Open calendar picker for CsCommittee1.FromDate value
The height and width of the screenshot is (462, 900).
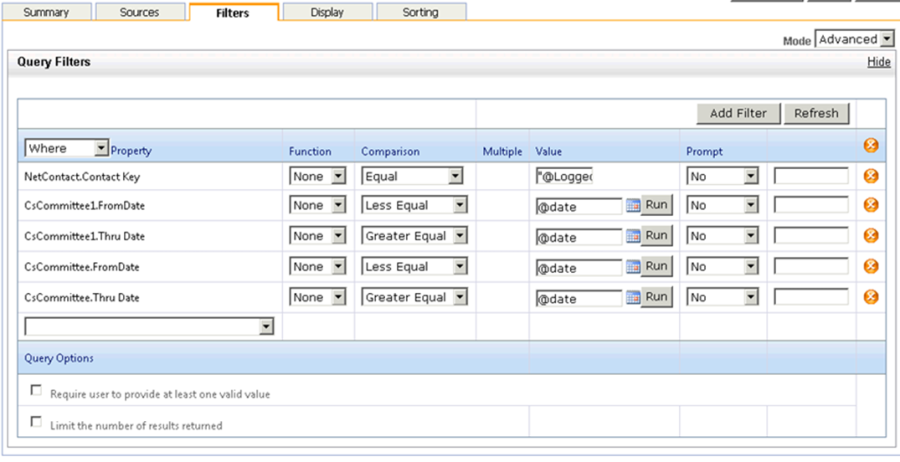point(632,206)
